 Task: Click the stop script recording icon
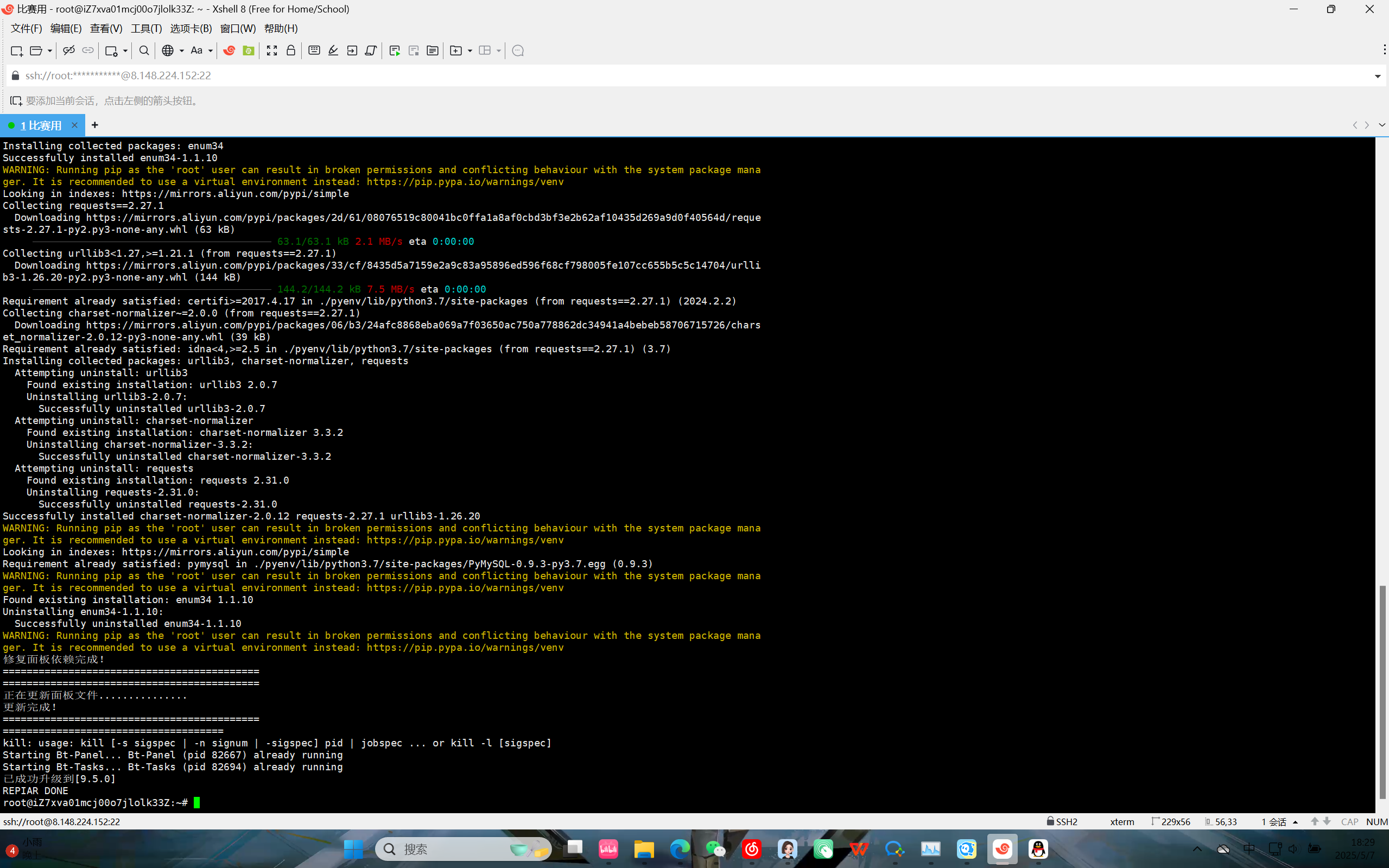413,50
